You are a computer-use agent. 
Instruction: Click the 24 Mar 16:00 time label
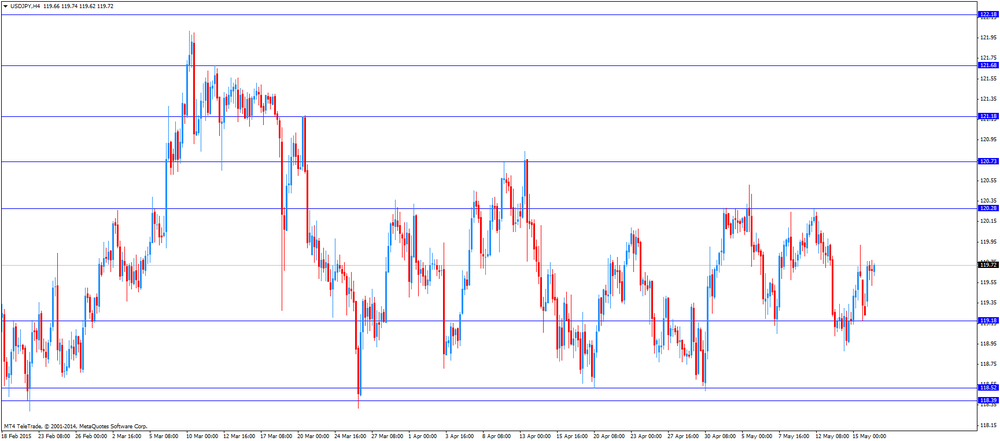tap(349, 437)
